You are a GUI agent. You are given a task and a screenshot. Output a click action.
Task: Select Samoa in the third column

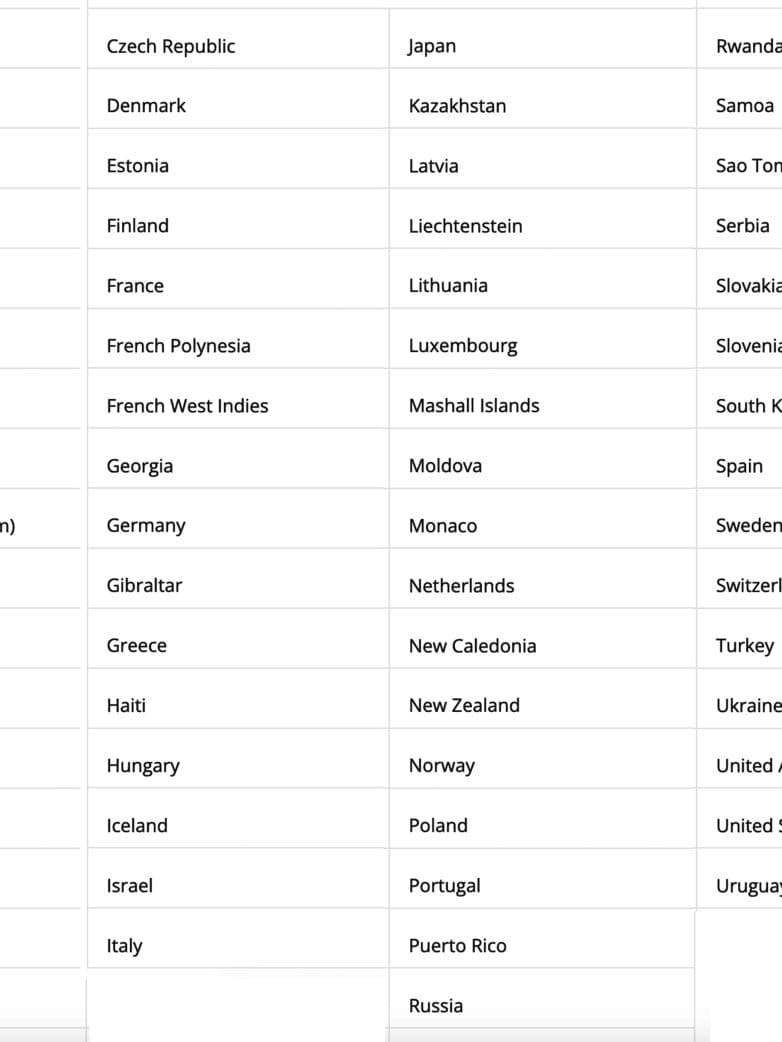[744, 106]
